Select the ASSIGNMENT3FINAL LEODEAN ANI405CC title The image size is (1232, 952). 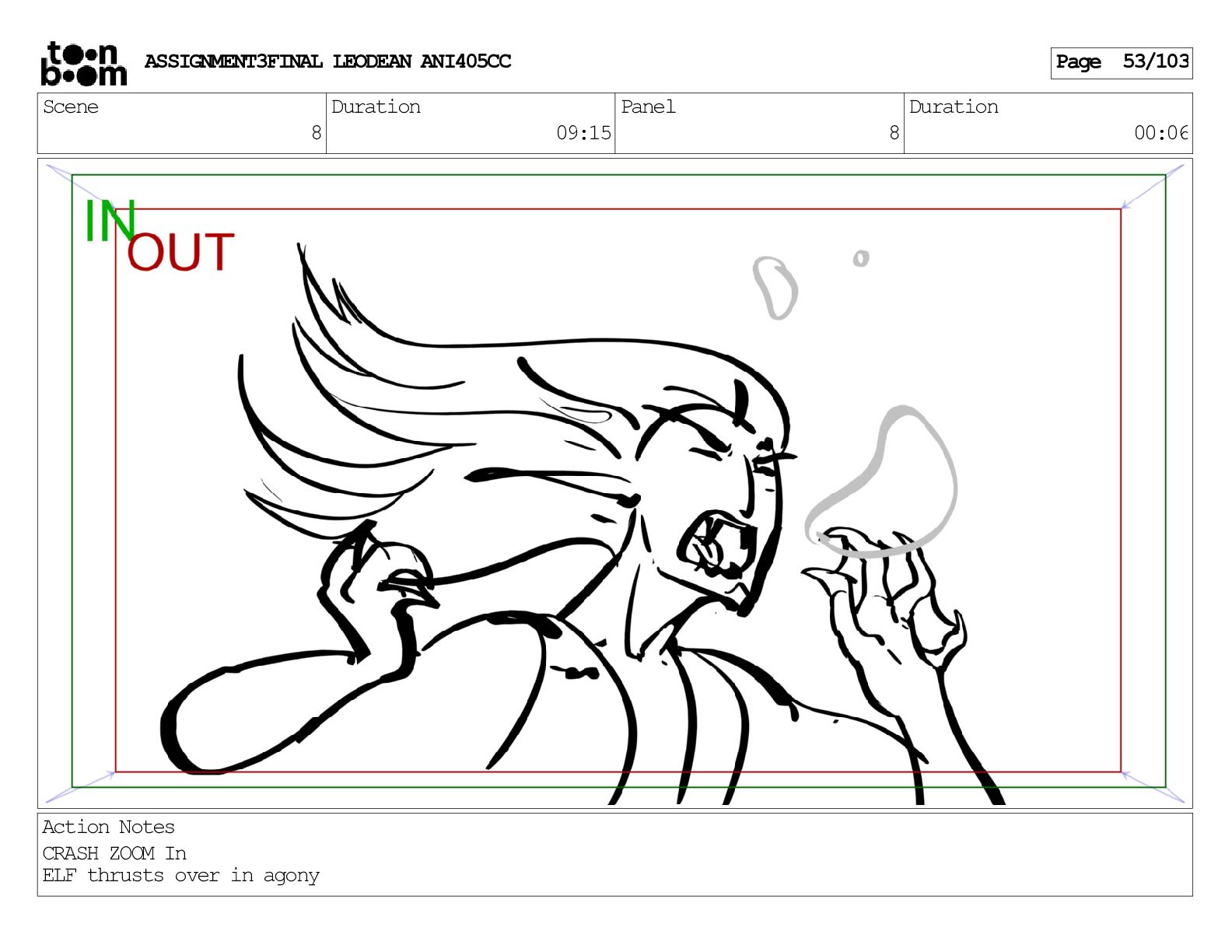pyautogui.click(x=327, y=61)
